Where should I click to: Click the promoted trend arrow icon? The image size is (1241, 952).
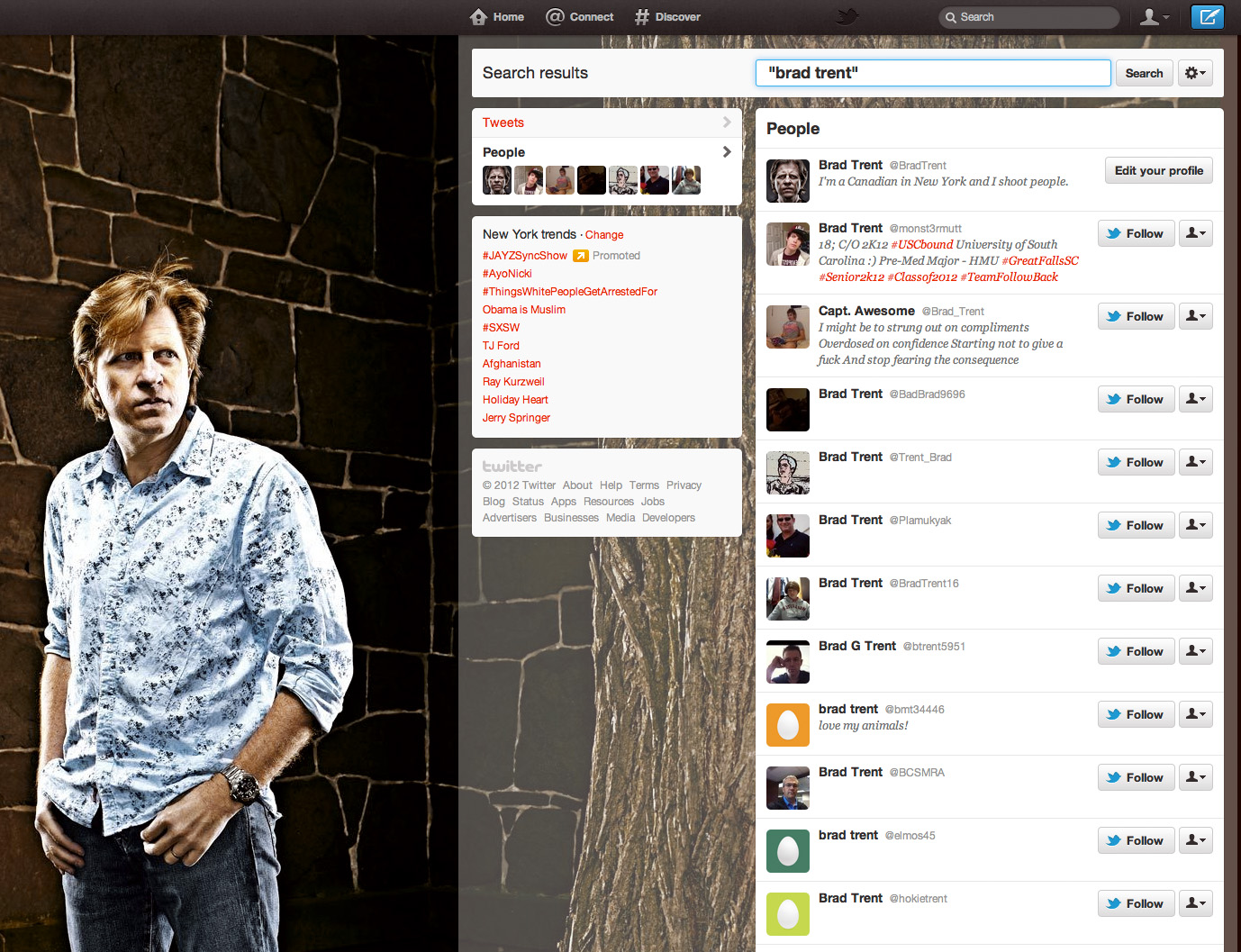click(x=581, y=256)
